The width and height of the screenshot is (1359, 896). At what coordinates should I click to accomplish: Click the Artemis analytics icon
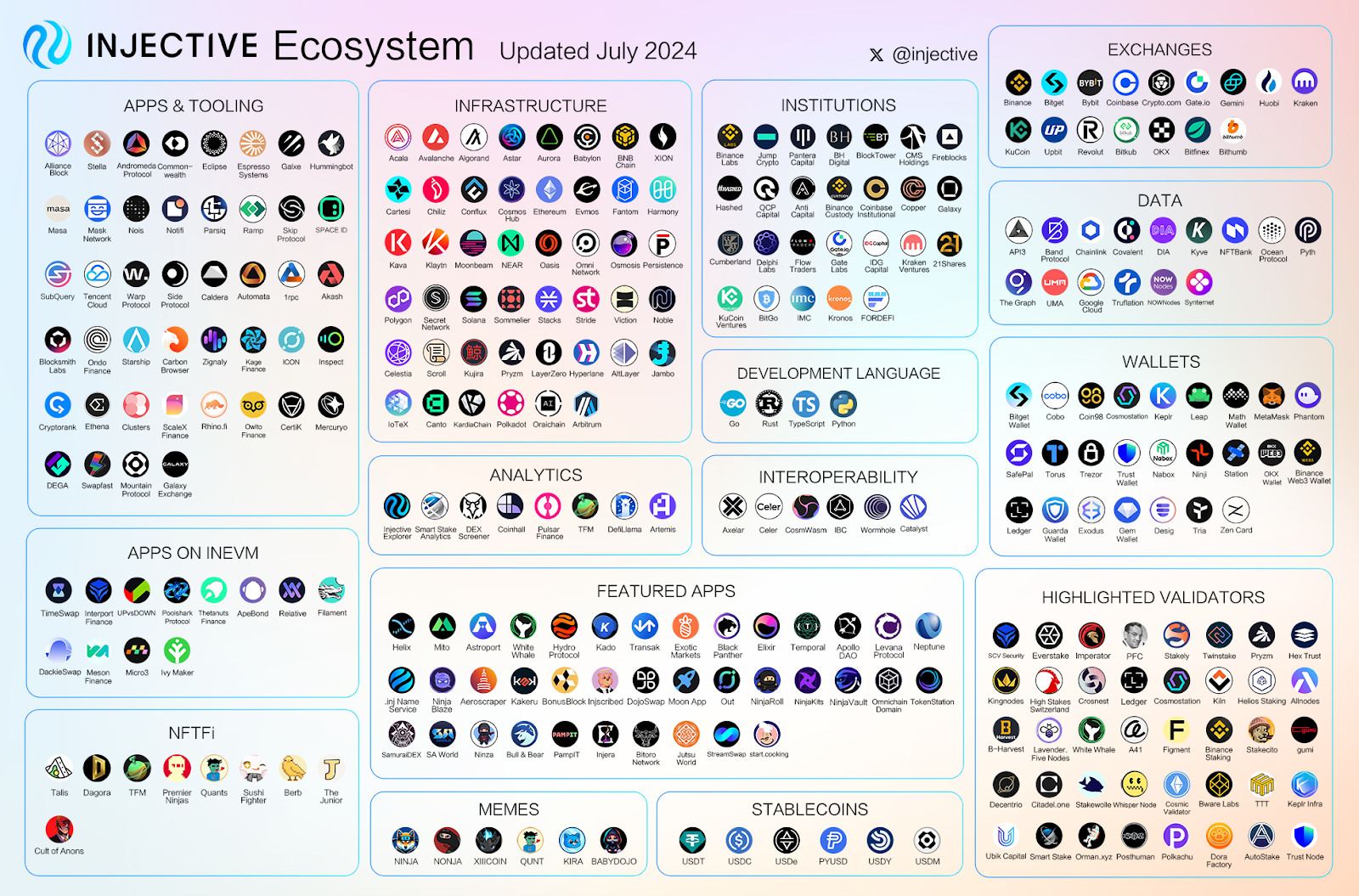point(663,506)
